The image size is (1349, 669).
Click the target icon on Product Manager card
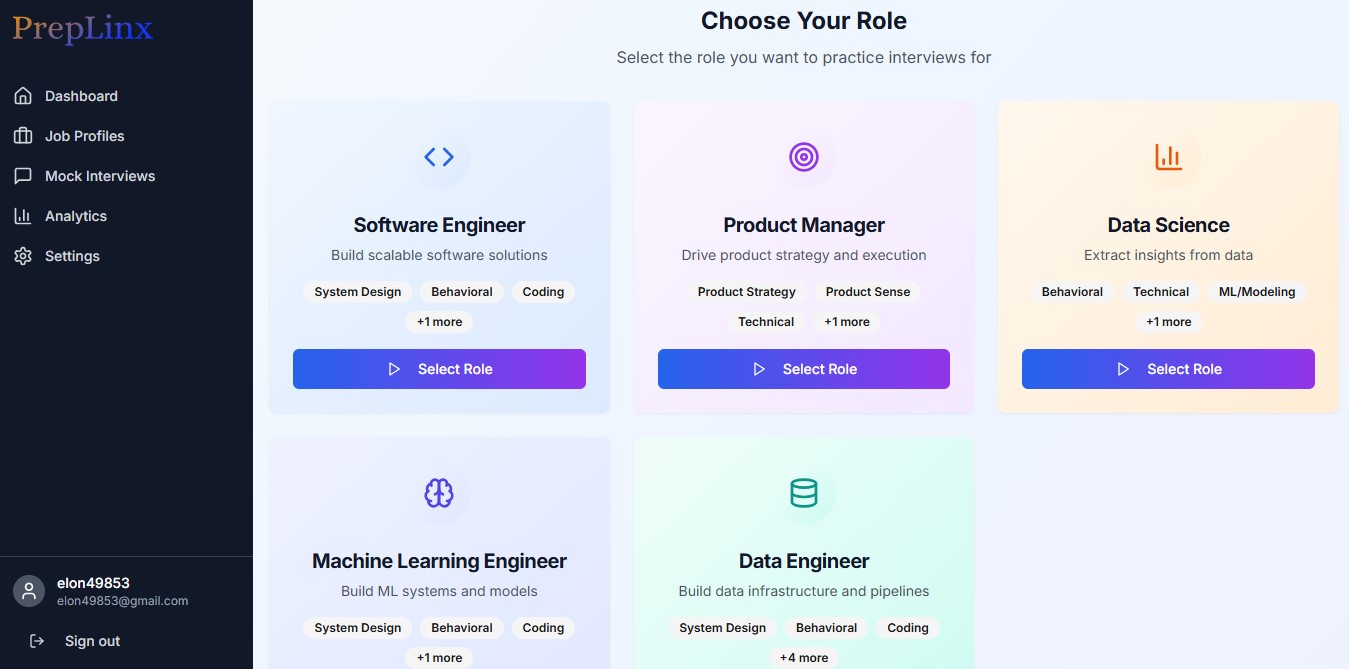click(804, 157)
